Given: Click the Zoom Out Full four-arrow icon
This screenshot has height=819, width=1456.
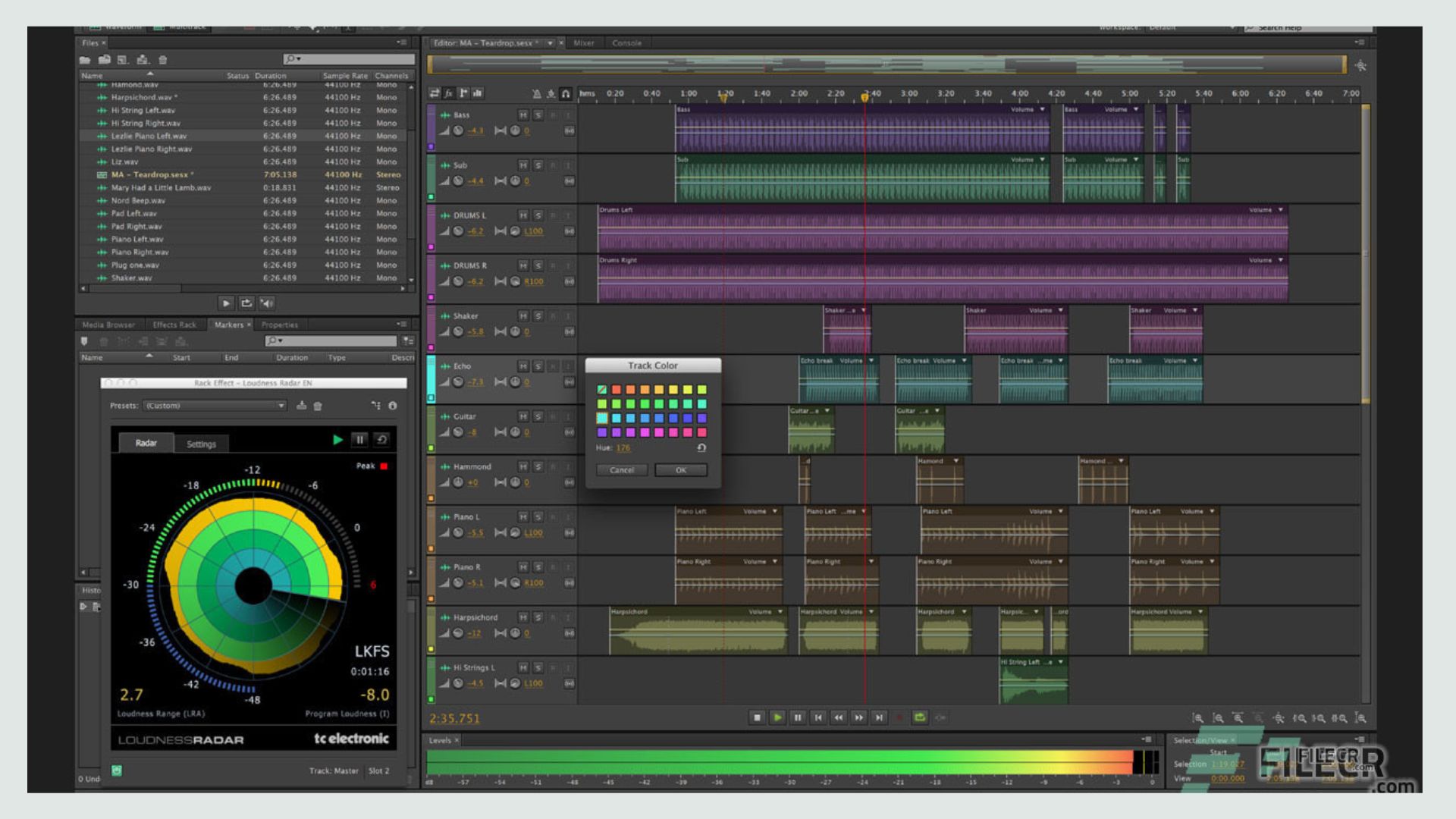Looking at the screenshot, I should (1279, 718).
